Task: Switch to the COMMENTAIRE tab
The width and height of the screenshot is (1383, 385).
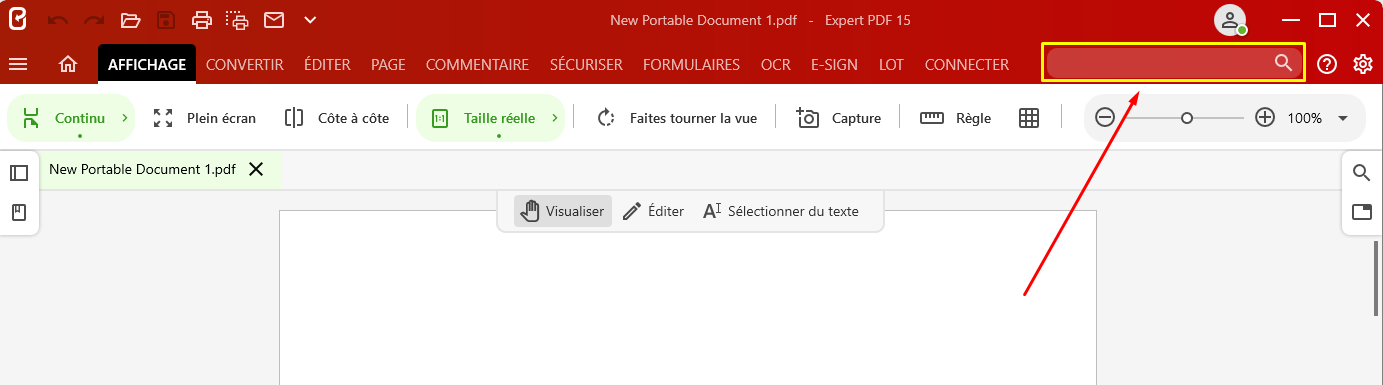Action: [x=477, y=64]
